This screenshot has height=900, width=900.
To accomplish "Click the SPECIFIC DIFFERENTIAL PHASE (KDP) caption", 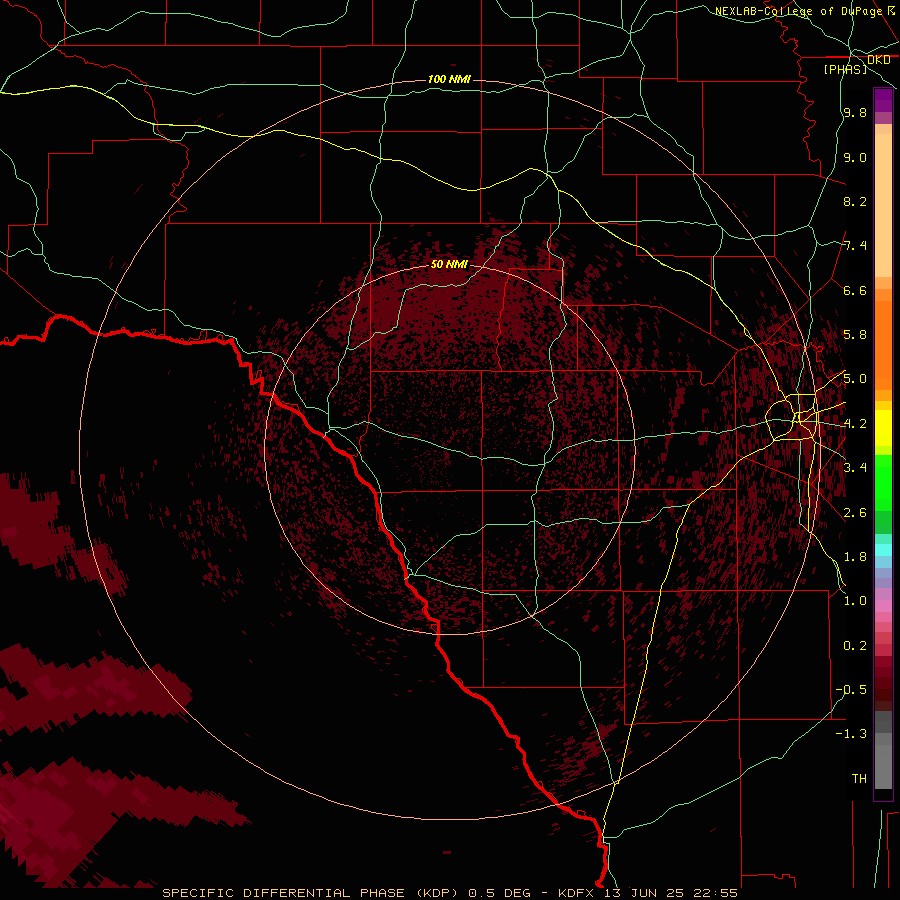I will coord(309,893).
